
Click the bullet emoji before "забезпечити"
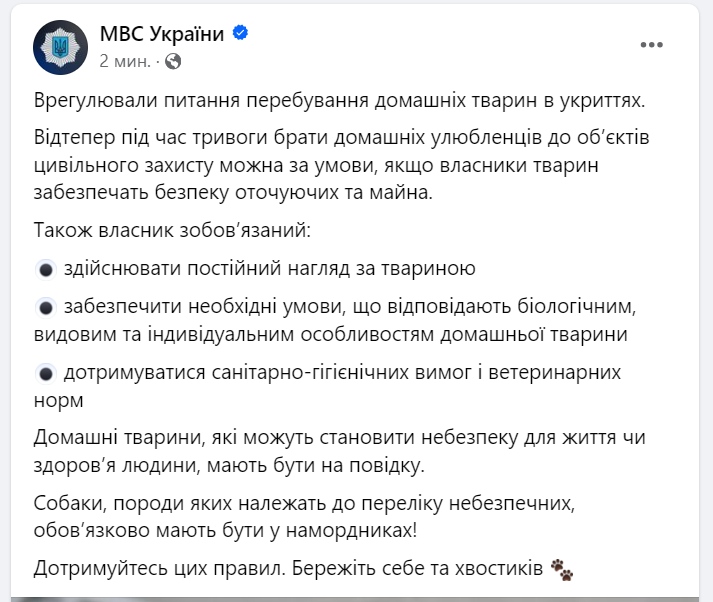(x=45, y=305)
